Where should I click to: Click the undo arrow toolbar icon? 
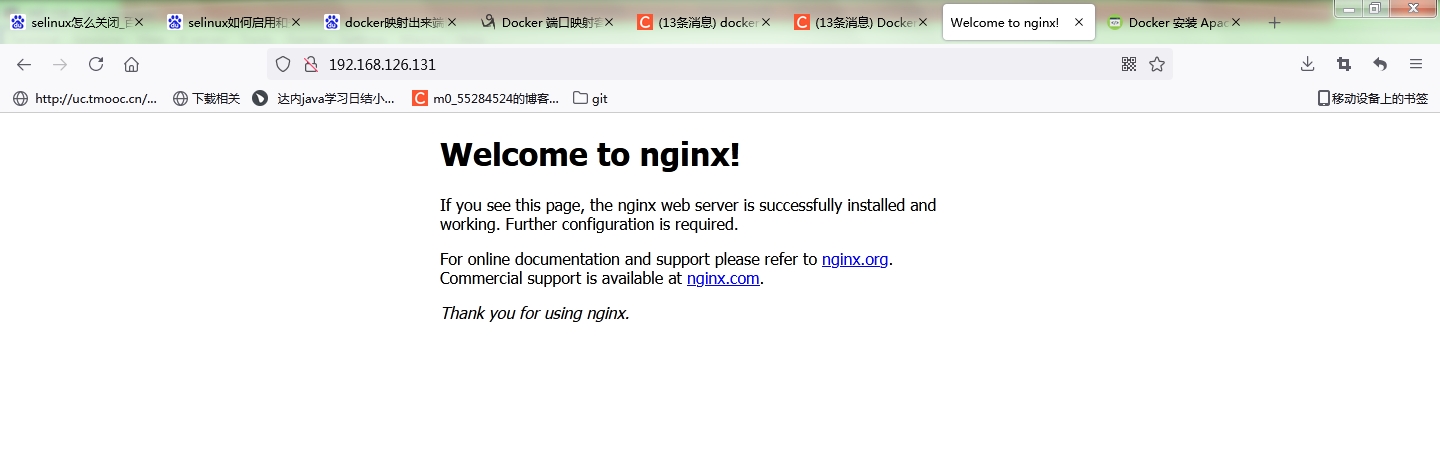point(1380,64)
